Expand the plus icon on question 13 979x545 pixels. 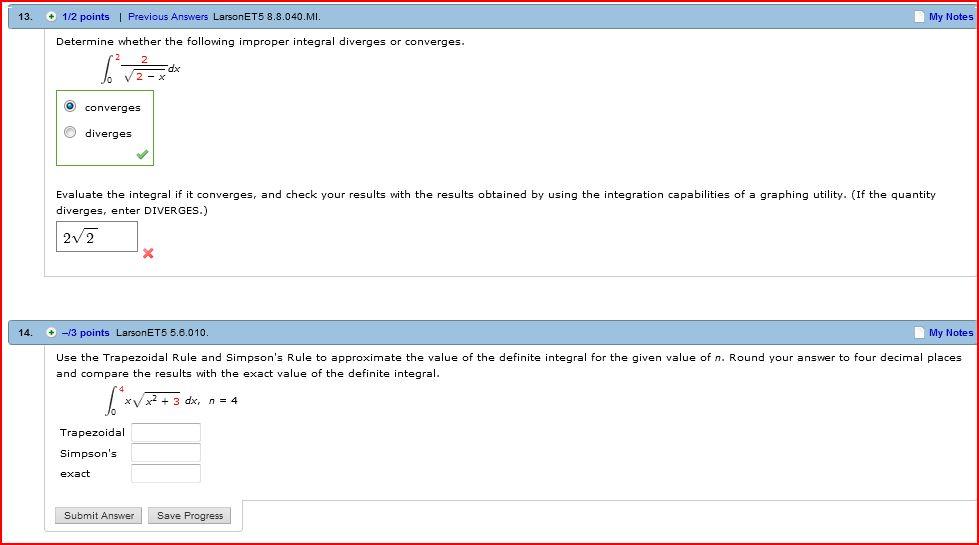tap(51, 17)
